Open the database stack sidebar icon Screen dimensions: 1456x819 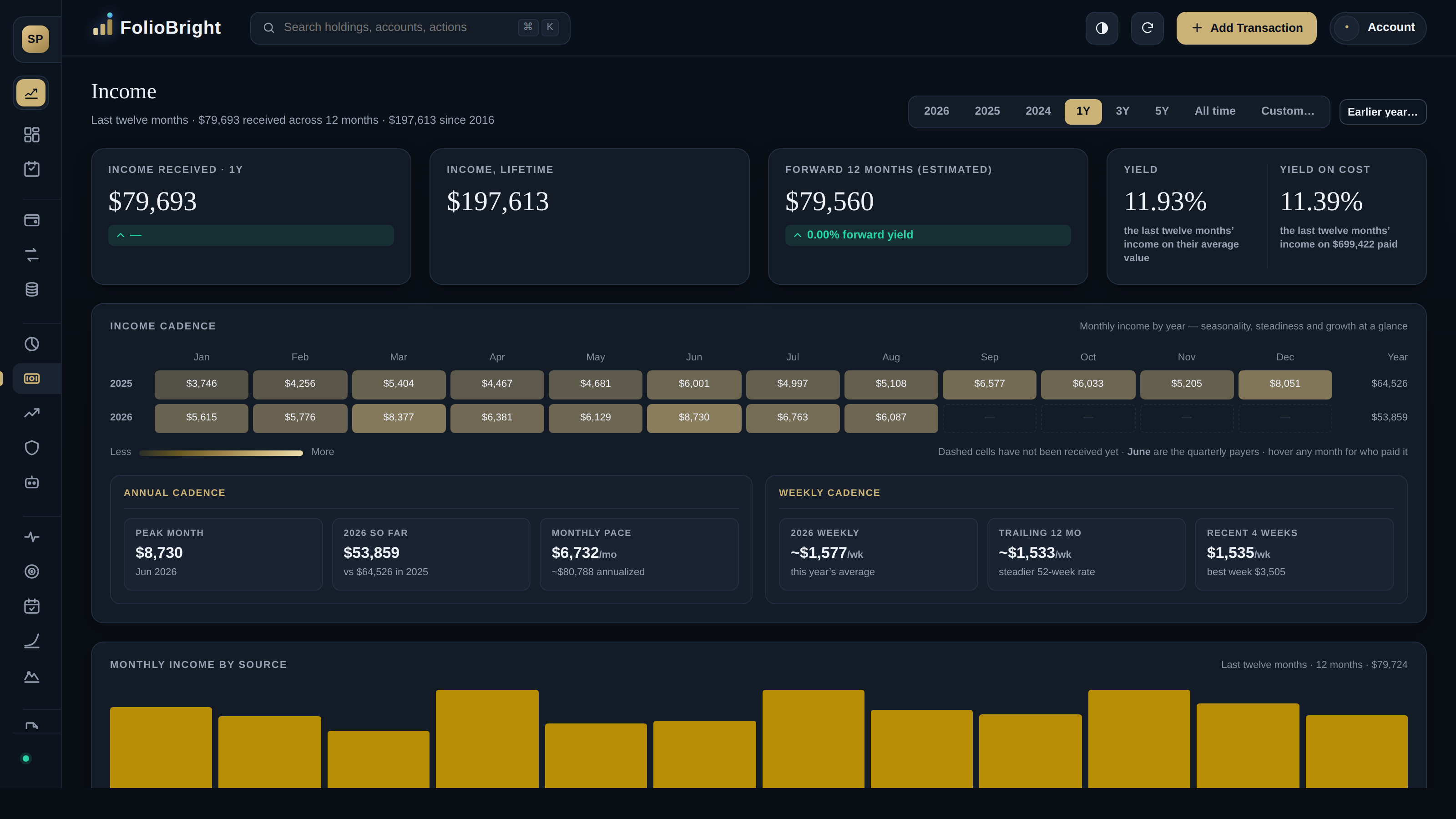32,289
